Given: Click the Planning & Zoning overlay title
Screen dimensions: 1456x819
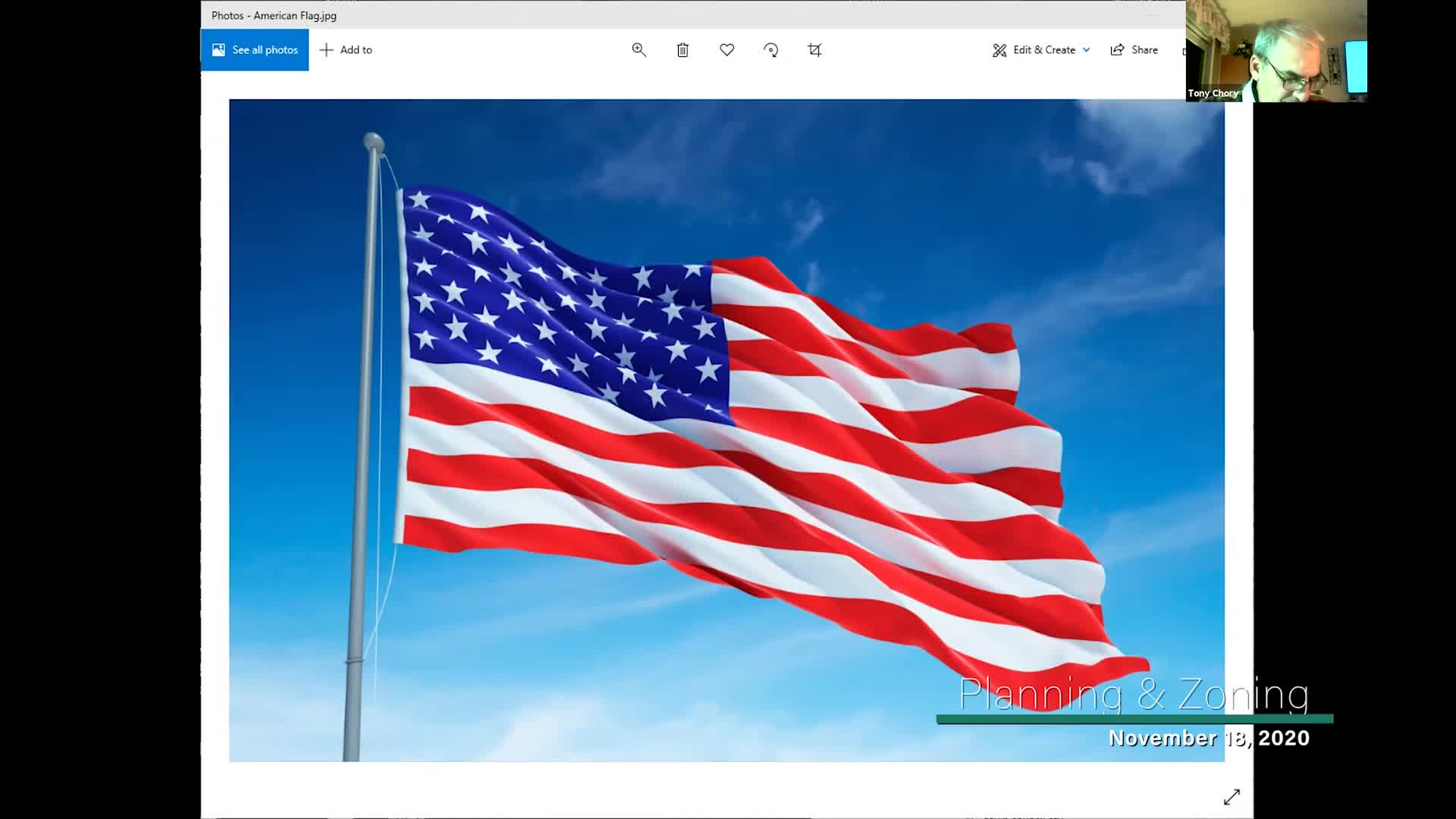Looking at the screenshot, I should pyautogui.click(x=1133, y=694).
